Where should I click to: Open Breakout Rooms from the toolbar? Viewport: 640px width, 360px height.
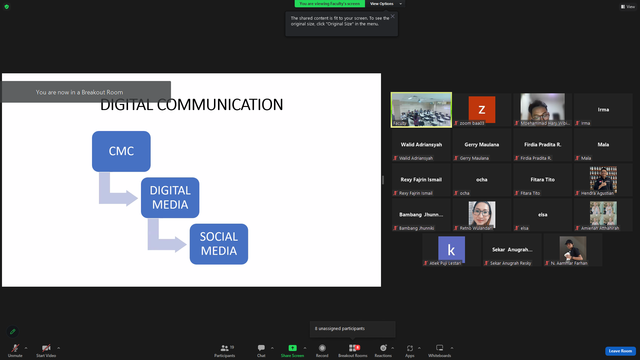pyautogui.click(x=353, y=350)
